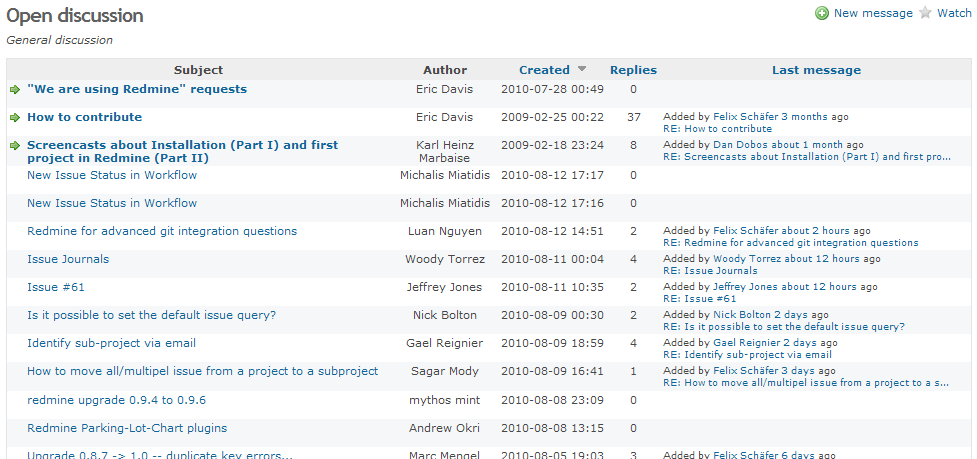Click author cell Luan Nguyen

444,231
